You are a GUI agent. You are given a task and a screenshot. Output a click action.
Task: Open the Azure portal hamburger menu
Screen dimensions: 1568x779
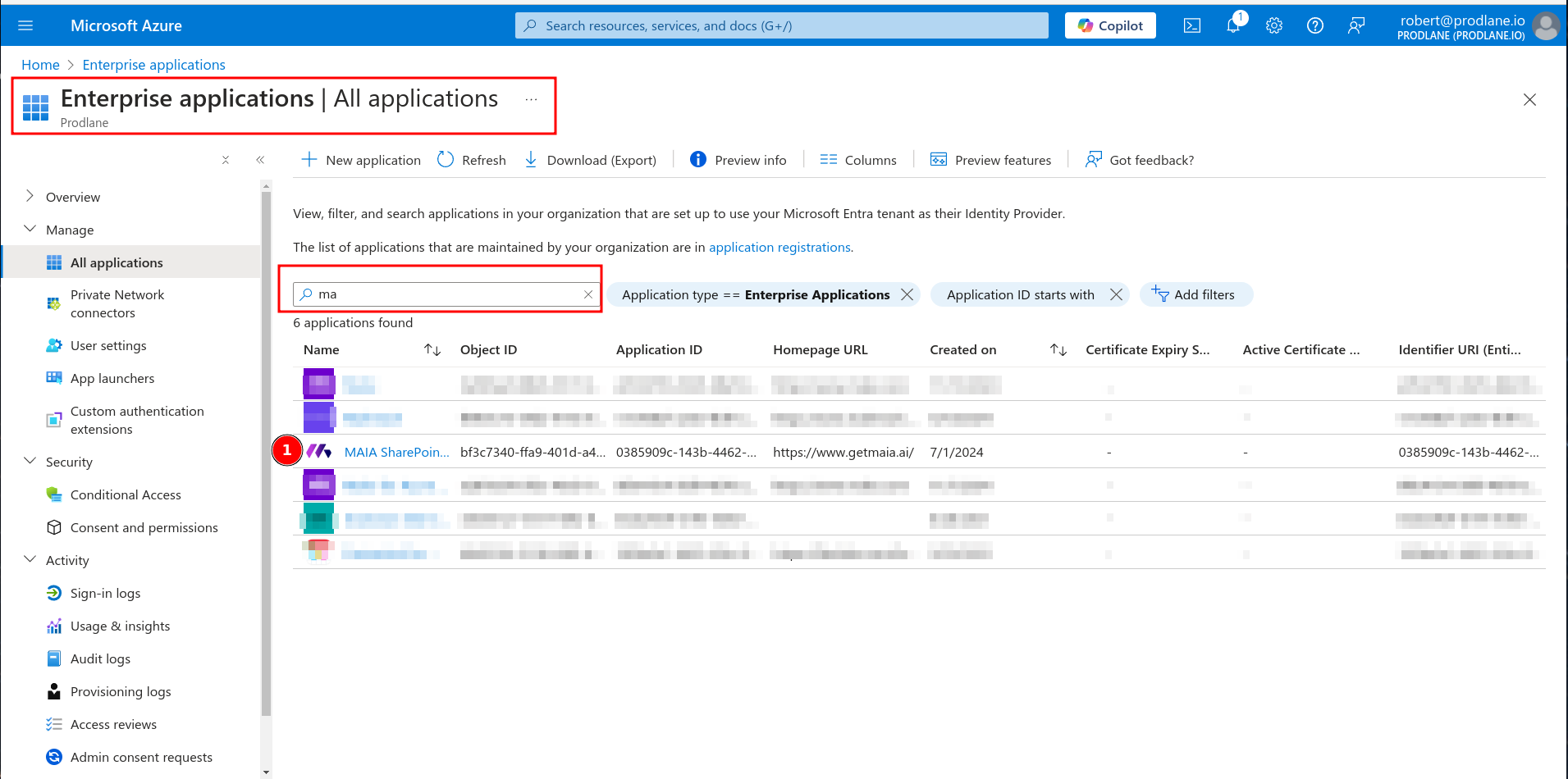pyautogui.click(x=25, y=25)
